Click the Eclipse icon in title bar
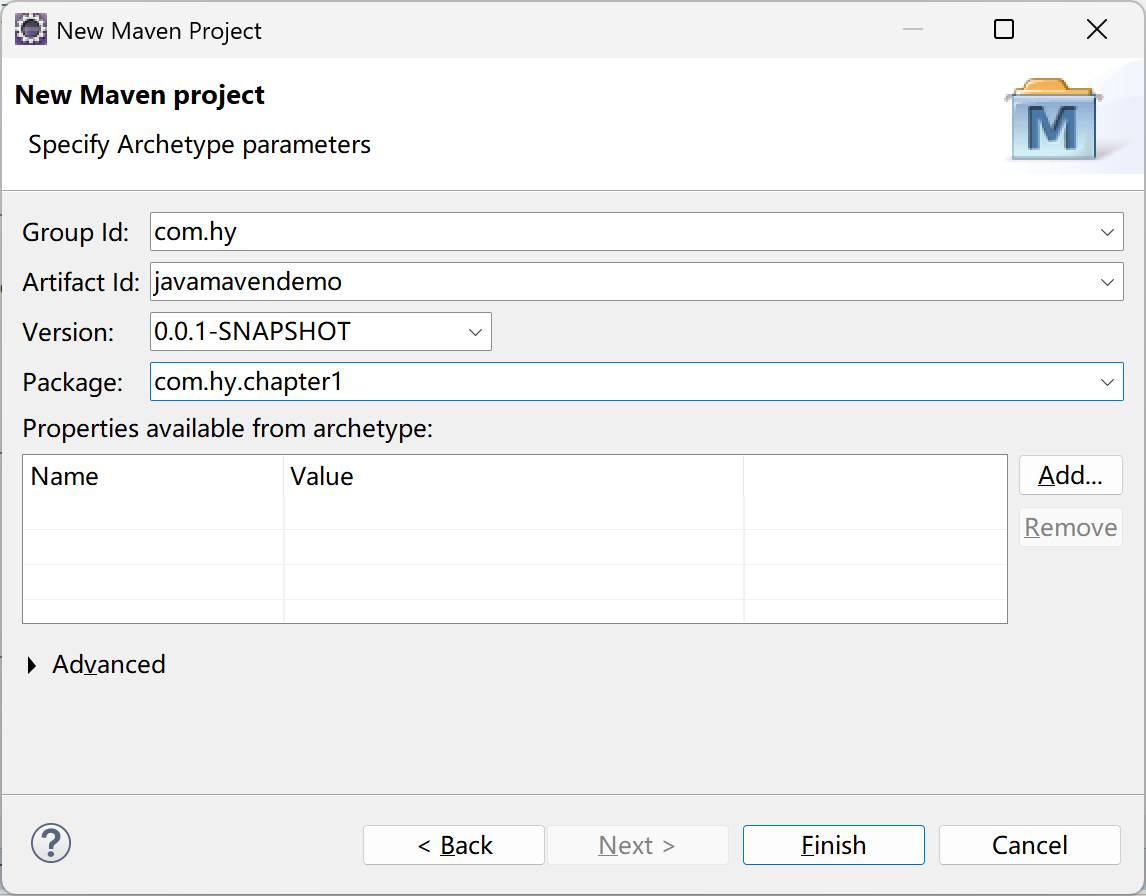Image resolution: width=1146 pixels, height=896 pixels. click(x=31, y=30)
